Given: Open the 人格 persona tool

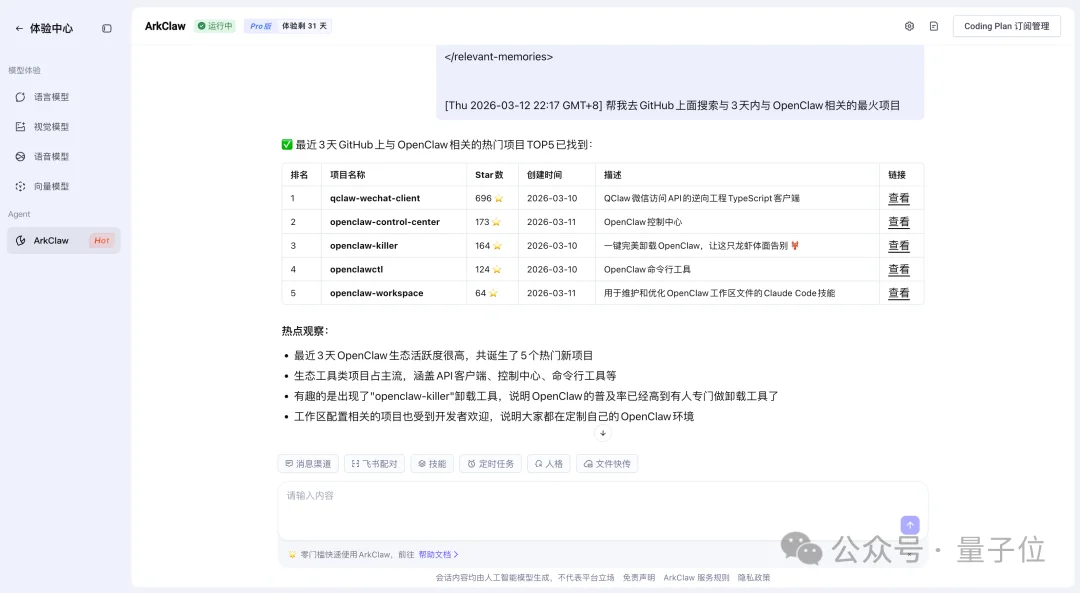Looking at the screenshot, I should click(x=548, y=463).
